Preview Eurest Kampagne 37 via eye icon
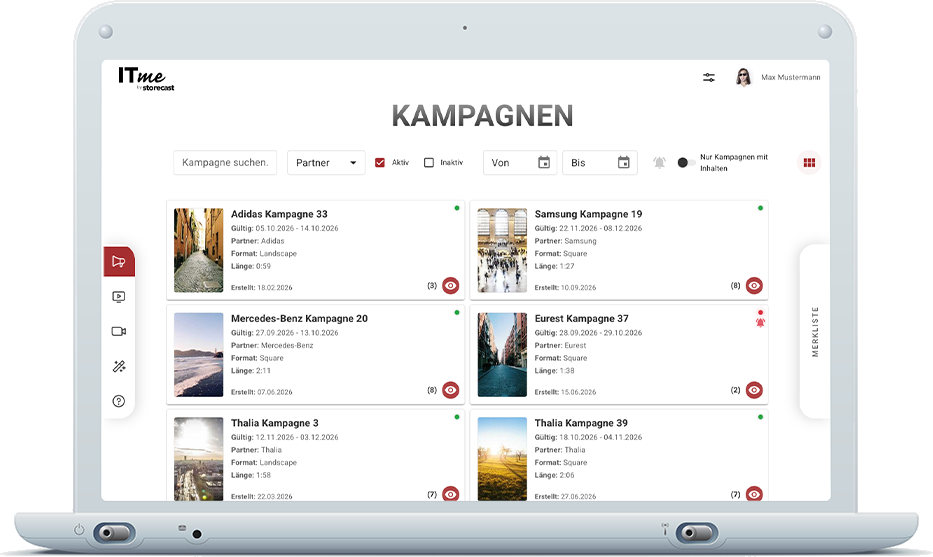 [754, 390]
